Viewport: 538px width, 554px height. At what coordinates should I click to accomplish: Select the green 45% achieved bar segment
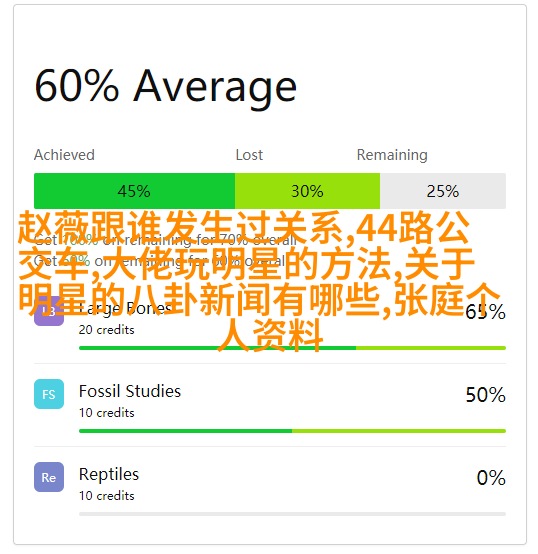(x=134, y=191)
